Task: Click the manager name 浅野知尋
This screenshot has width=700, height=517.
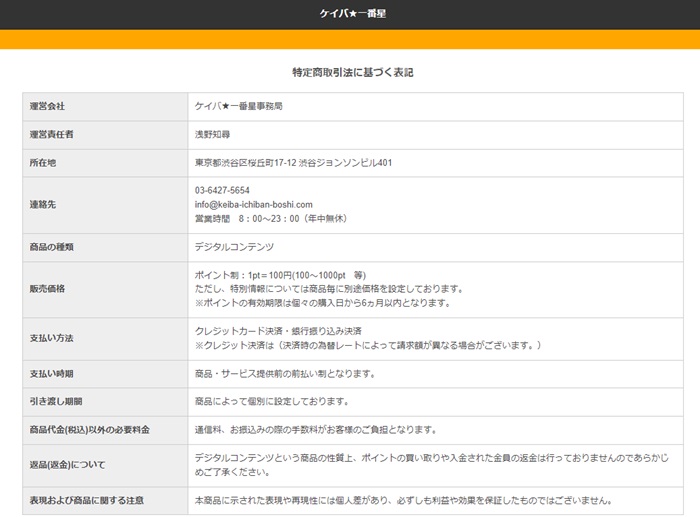Action: (212, 134)
